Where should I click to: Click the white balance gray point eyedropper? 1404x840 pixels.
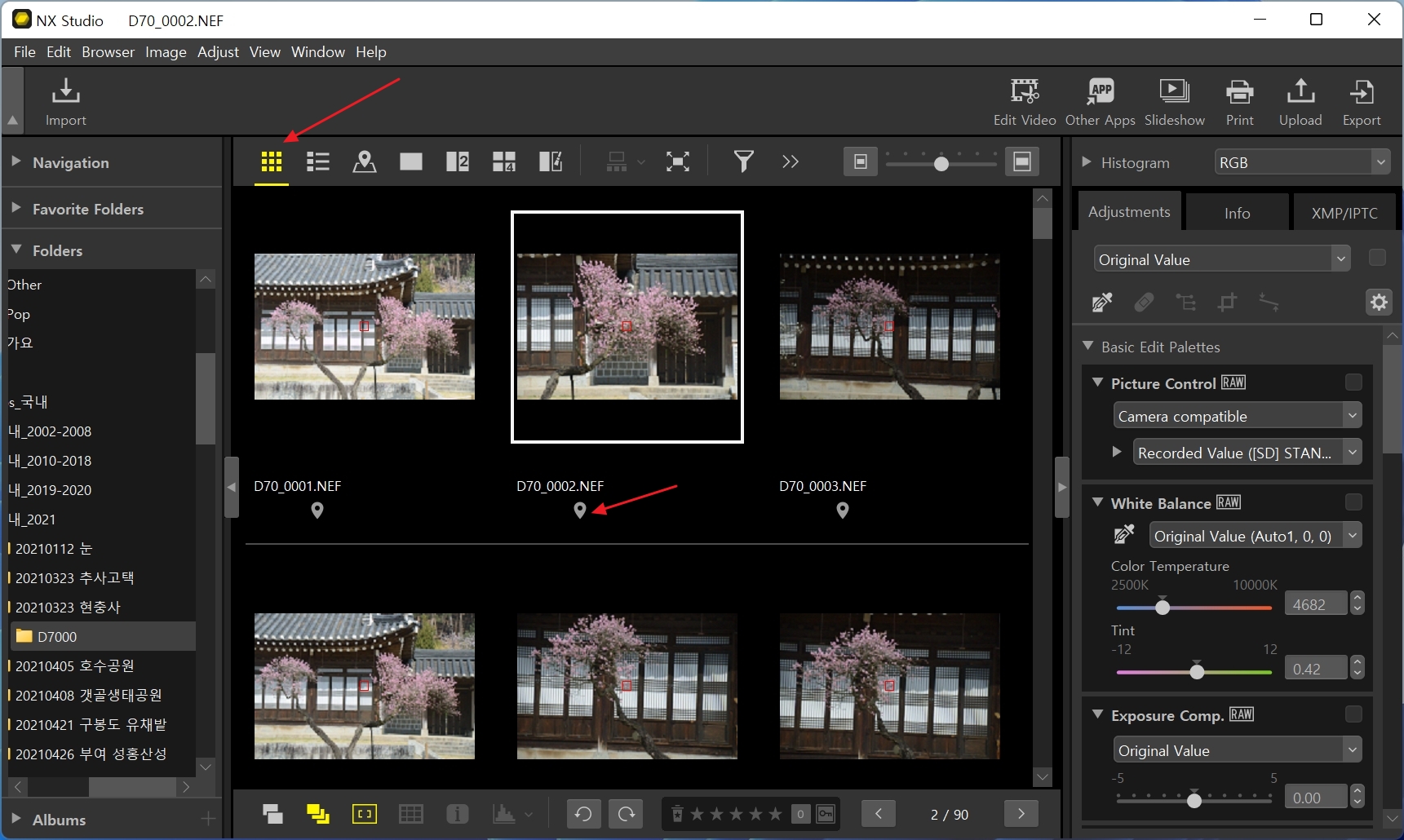click(x=1124, y=535)
